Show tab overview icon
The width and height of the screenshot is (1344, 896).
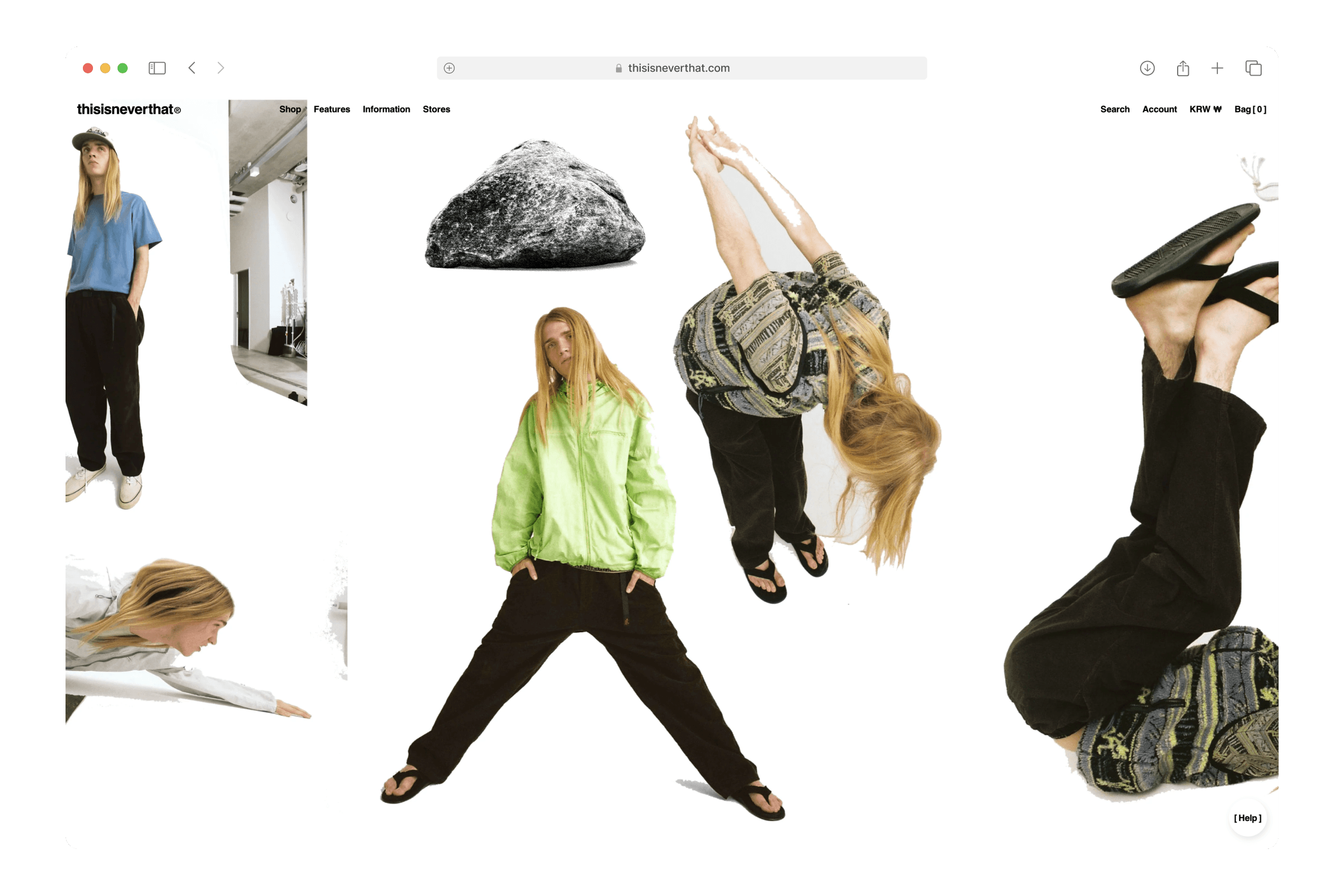(x=1253, y=68)
